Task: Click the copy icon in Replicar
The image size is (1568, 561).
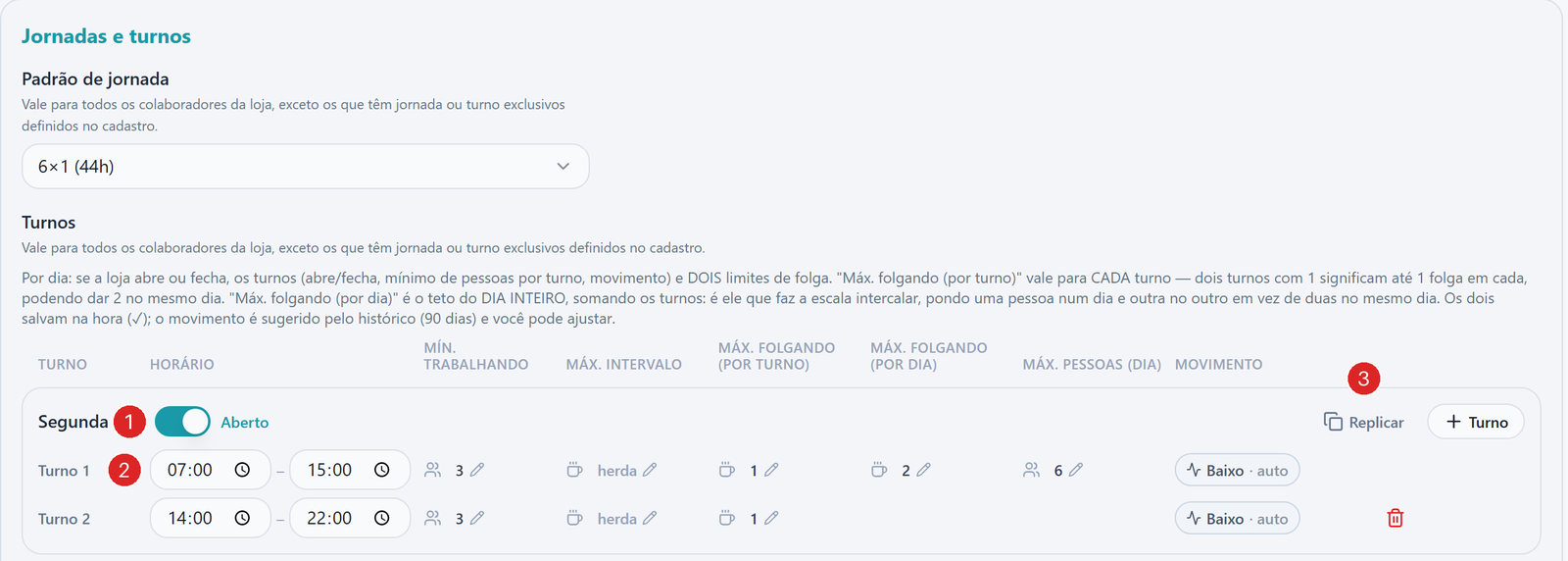Action: (x=1333, y=422)
